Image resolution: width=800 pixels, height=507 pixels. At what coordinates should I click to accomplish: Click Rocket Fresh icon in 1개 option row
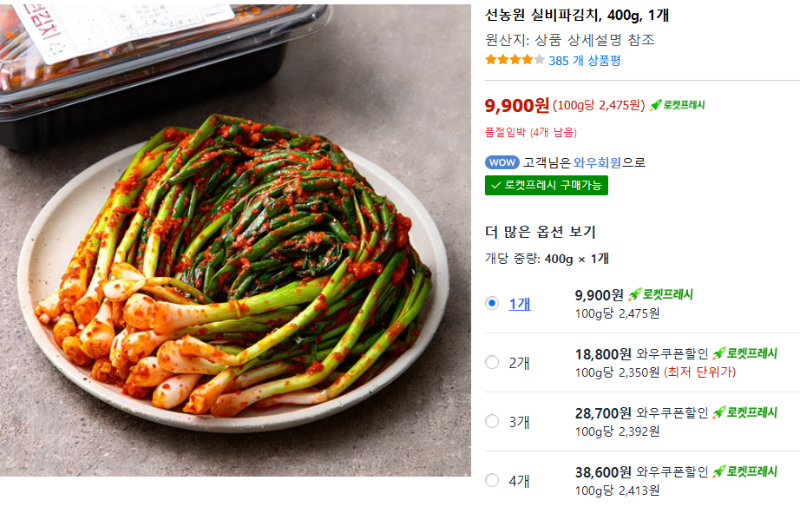pyautogui.click(x=660, y=294)
